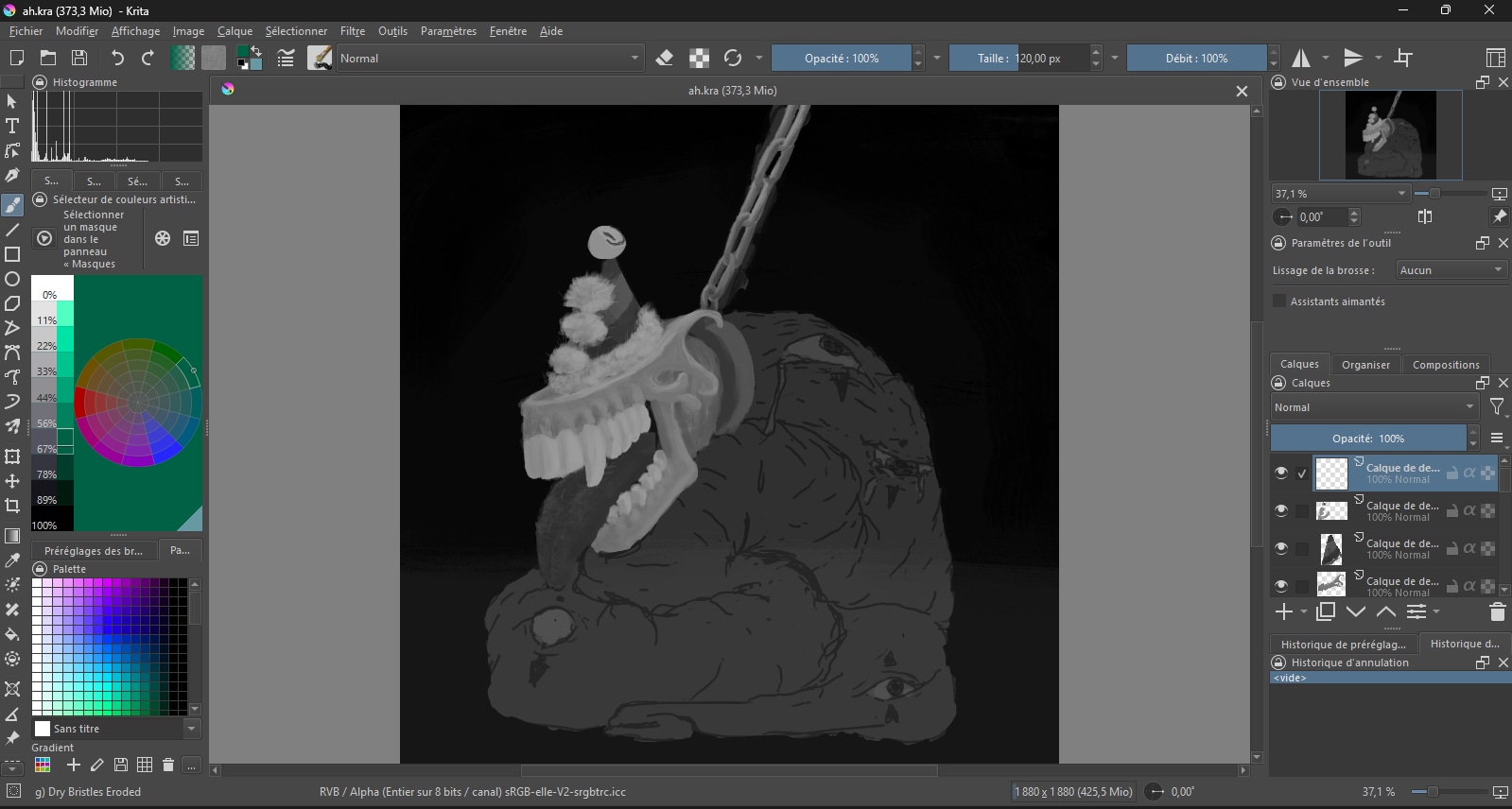Viewport: 1512px width, 809px height.
Task: Open the zoom percentage 37,1 % dropdown
Action: [1341, 194]
